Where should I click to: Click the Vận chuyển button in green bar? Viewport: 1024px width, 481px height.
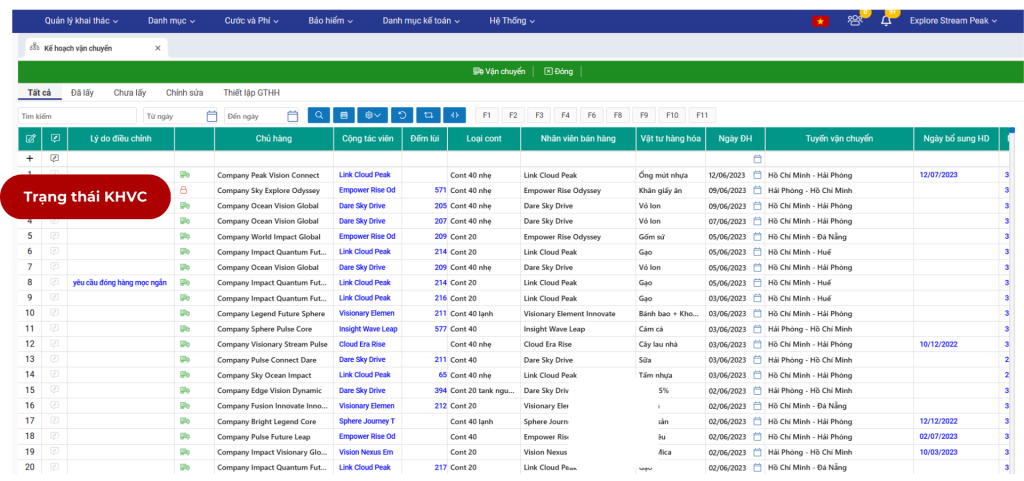click(499, 72)
